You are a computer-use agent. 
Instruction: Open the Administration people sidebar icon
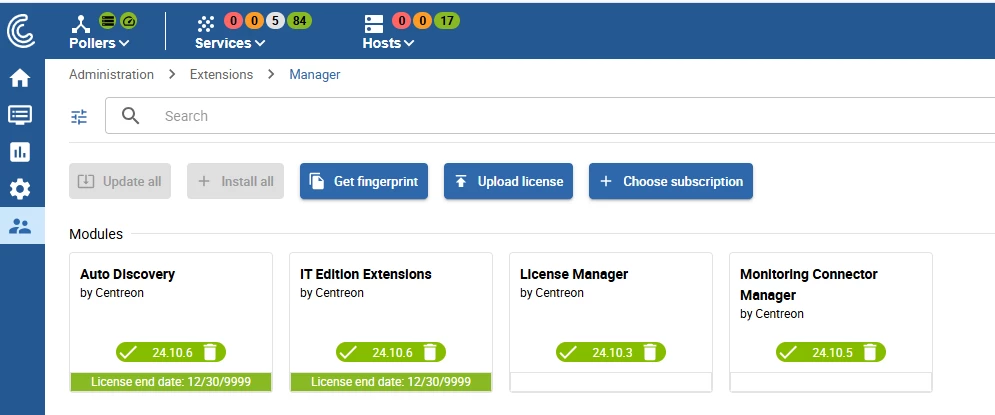pyautogui.click(x=20, y=226)
